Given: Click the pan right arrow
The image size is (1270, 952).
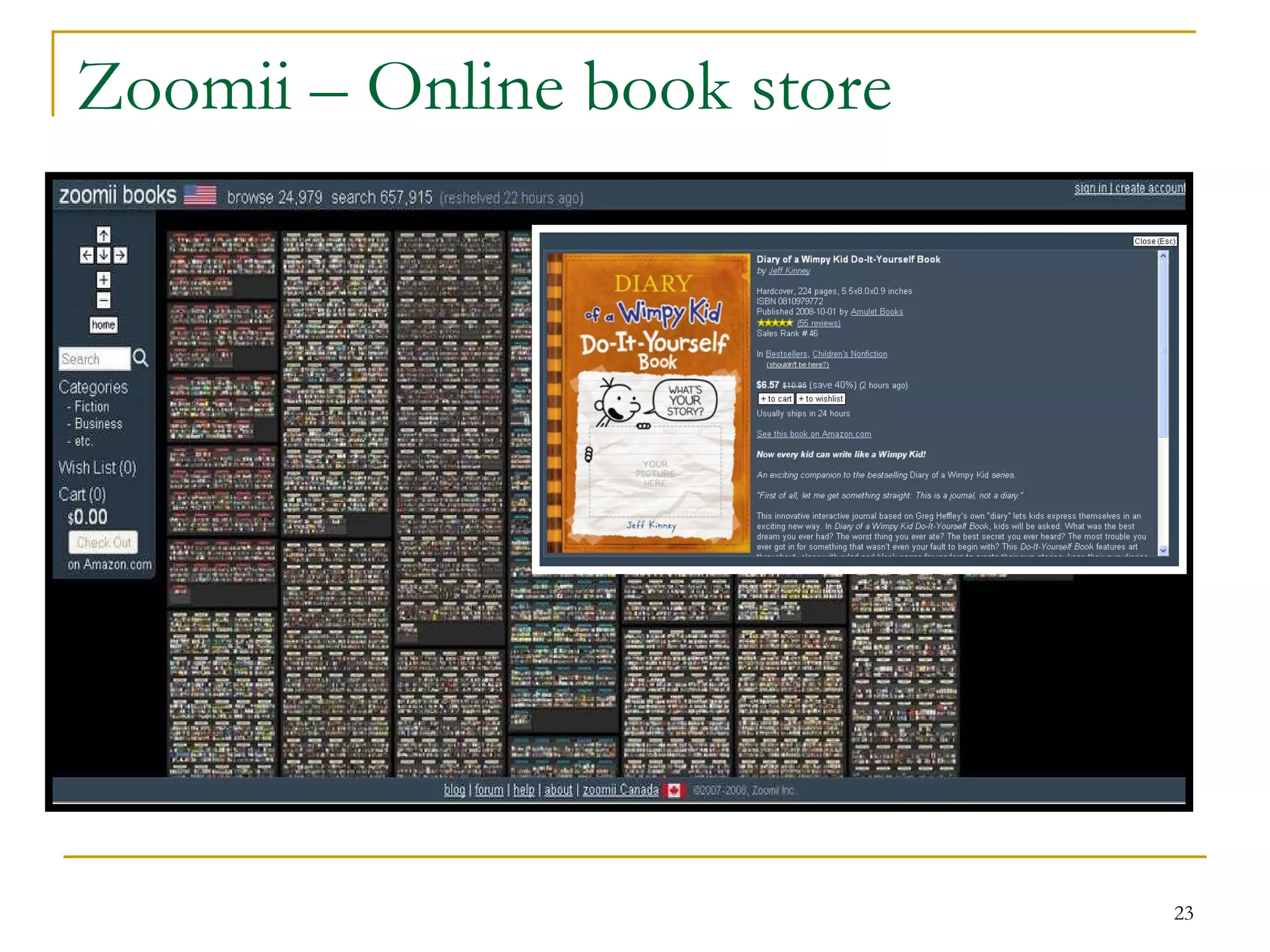Looking at the screenshot, I should tap(120, 255).
